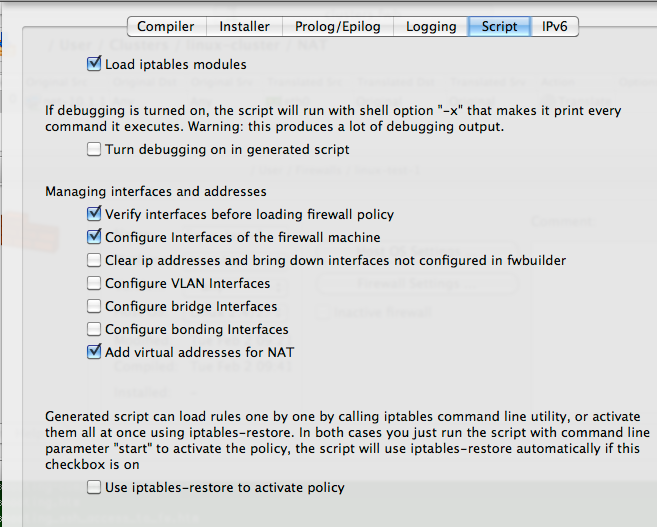Enable Clear ip addresses and bring down interfaces

click(95, 260)
